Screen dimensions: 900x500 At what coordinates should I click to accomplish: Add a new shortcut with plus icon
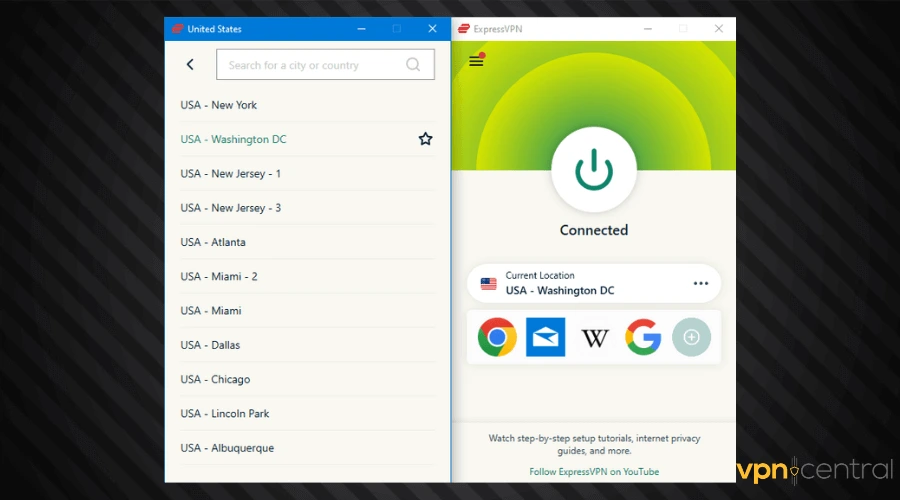click(691, 337)
